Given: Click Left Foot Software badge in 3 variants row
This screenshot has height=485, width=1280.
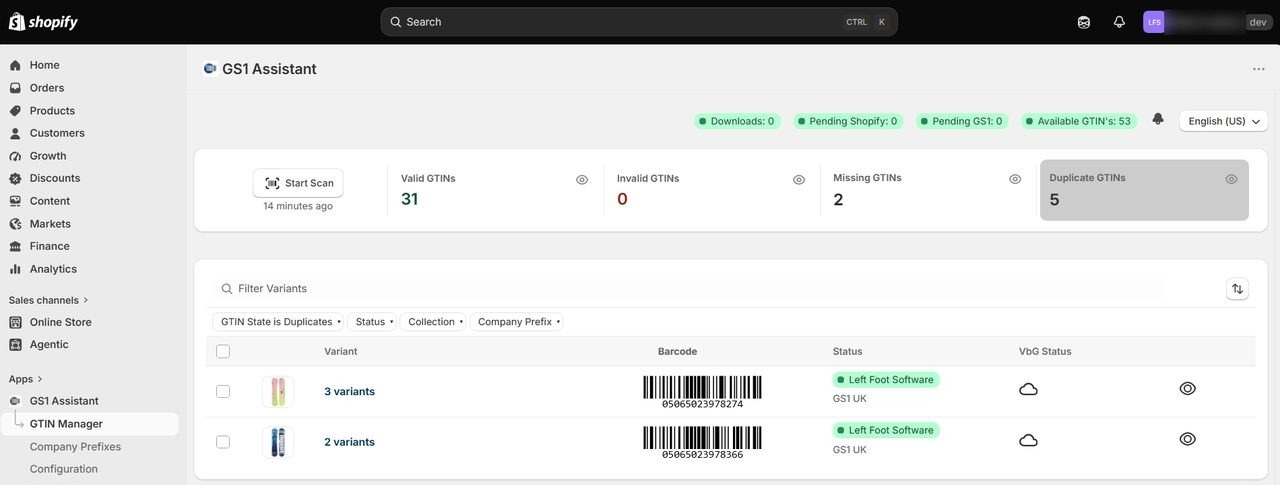Looking at the screenshot, I should pos(886,380).
